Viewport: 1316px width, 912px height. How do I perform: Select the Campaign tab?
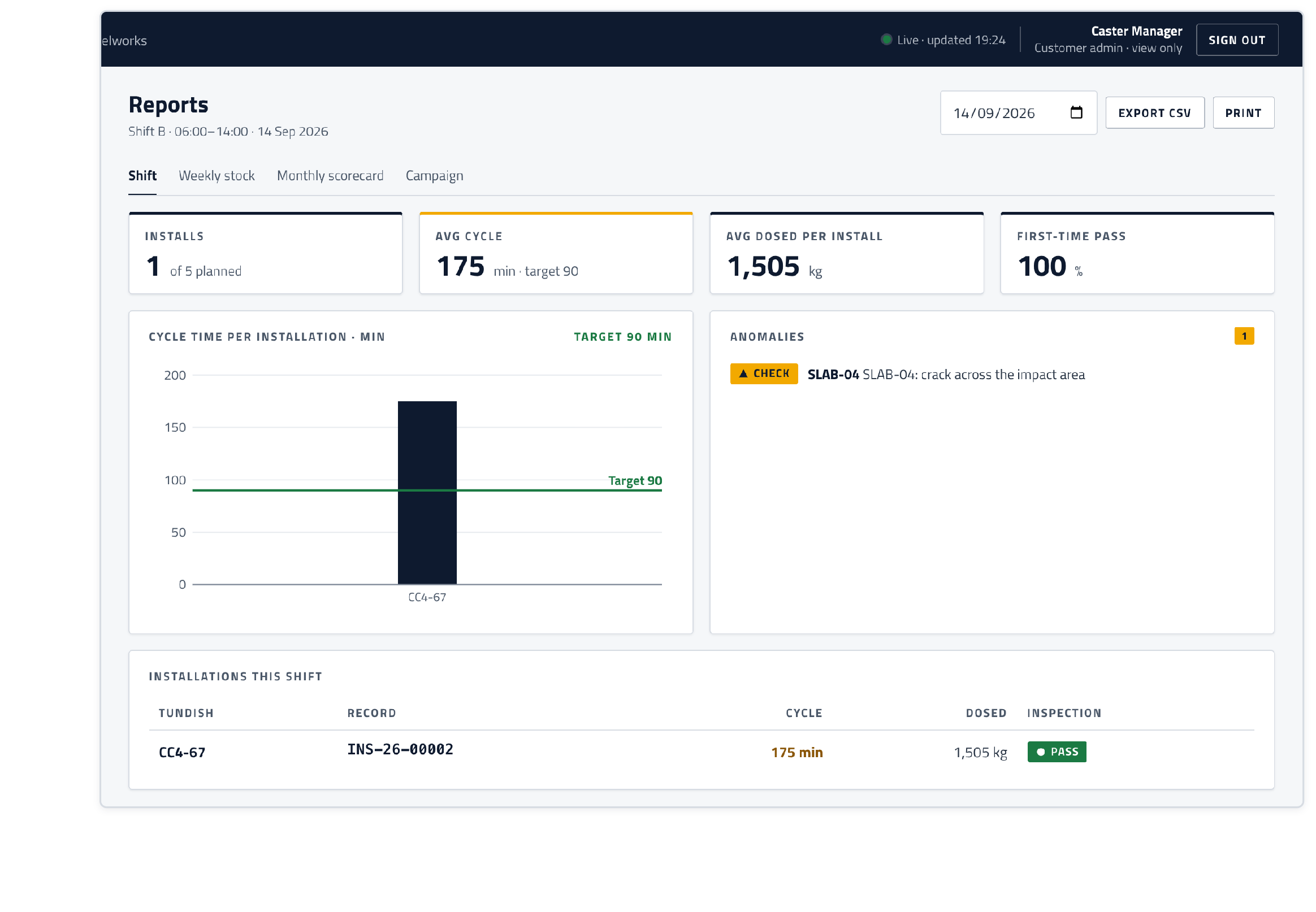pyautogui.click(x=435, y=175)
